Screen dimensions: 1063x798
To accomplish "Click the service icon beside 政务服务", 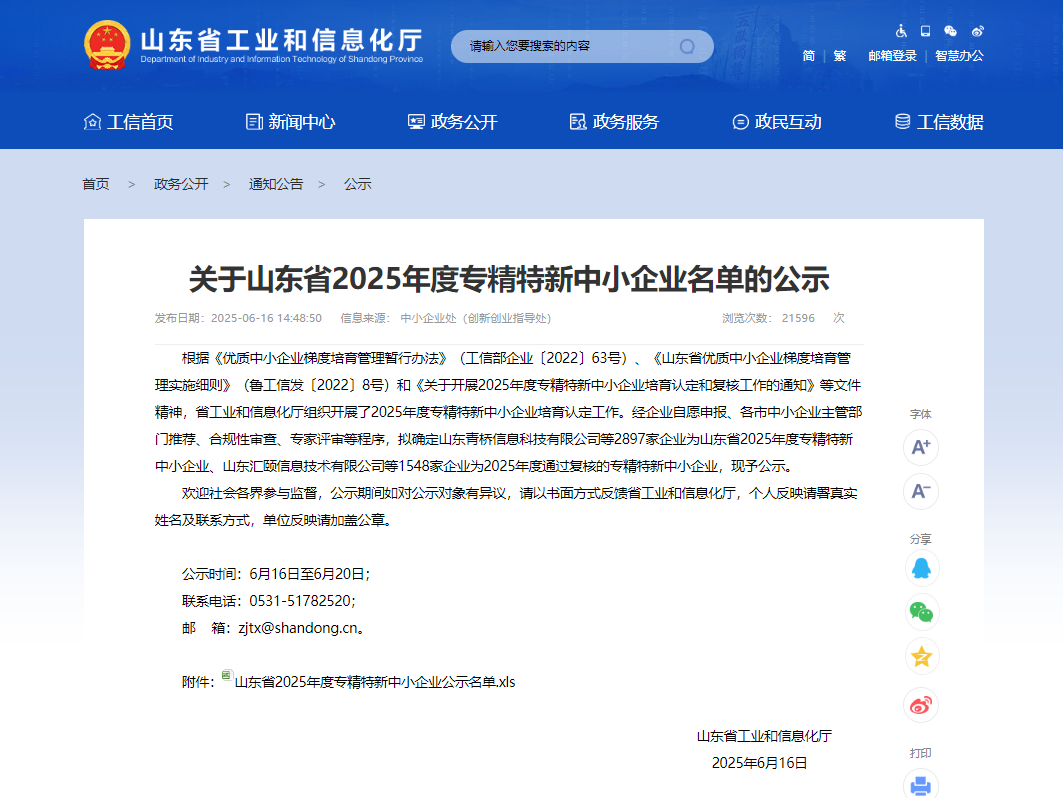I will 578,122.
